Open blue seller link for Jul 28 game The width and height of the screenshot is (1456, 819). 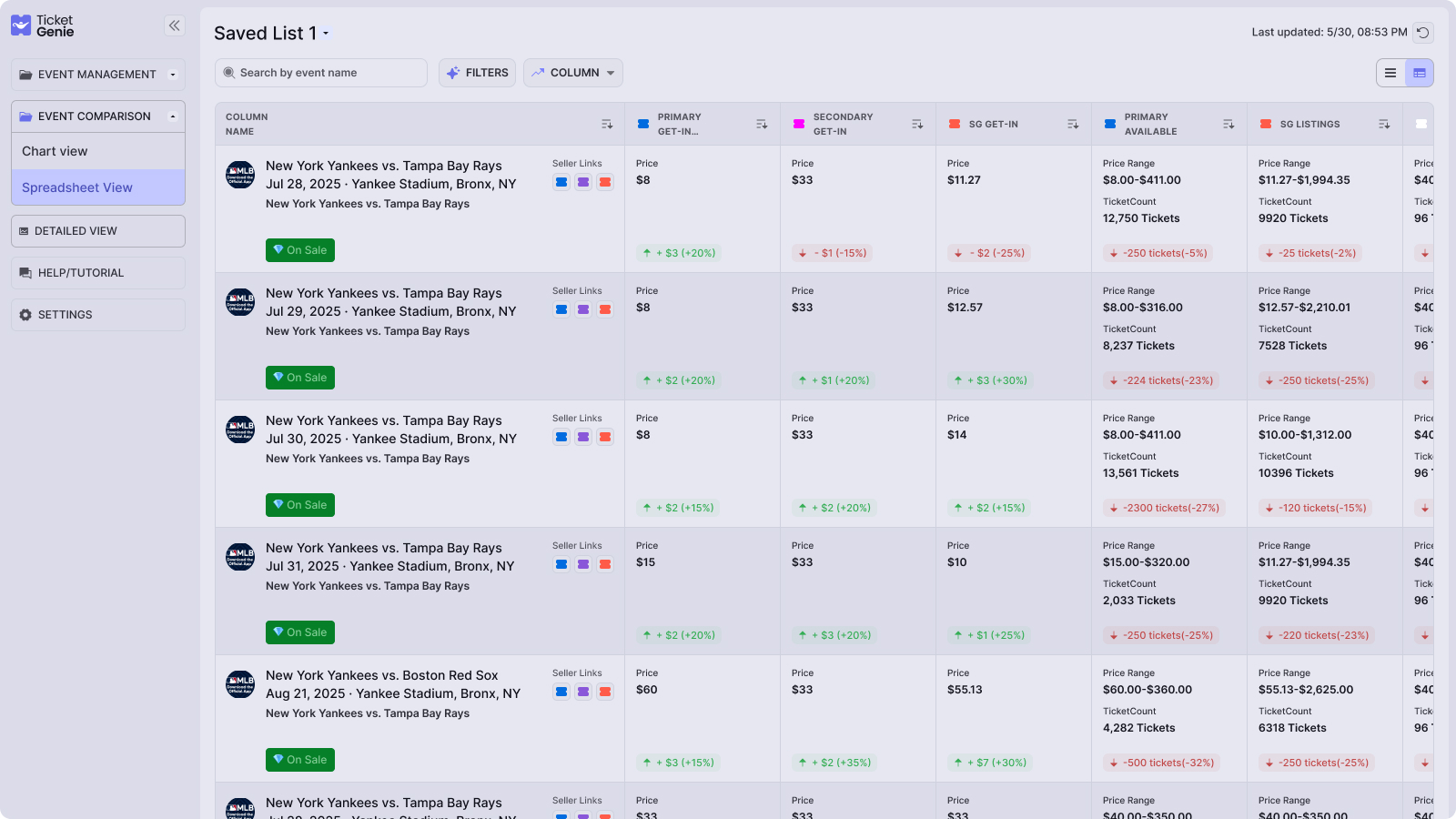pyautogui.click(x=561, y=182)
